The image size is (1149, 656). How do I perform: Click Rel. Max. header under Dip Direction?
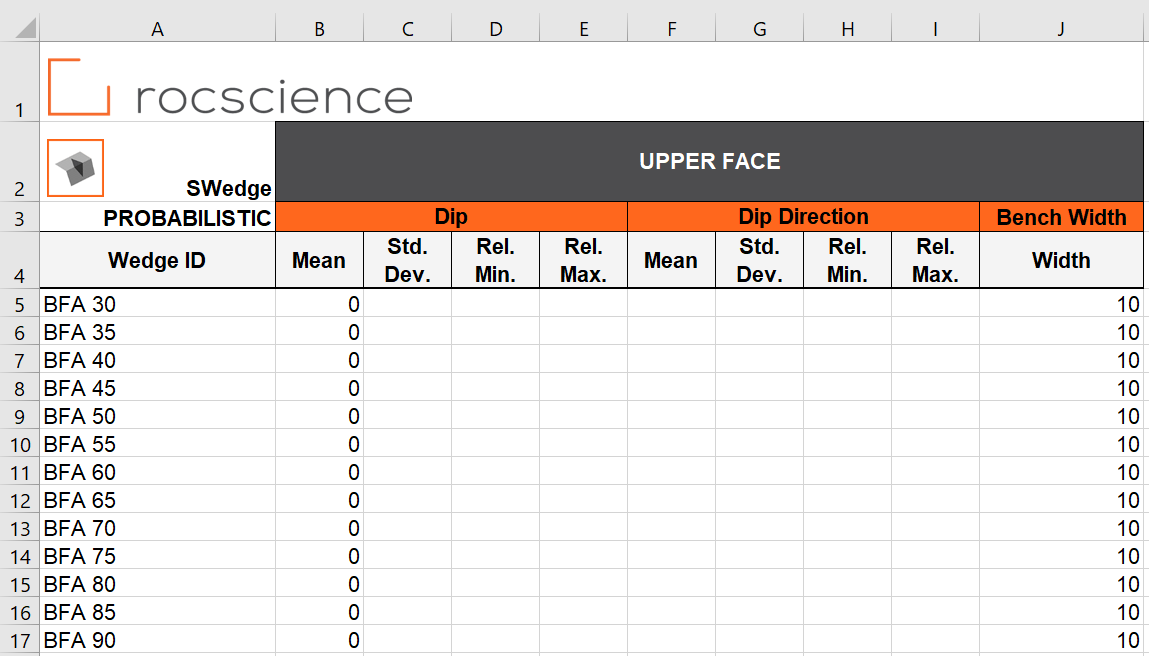(935, 260)
